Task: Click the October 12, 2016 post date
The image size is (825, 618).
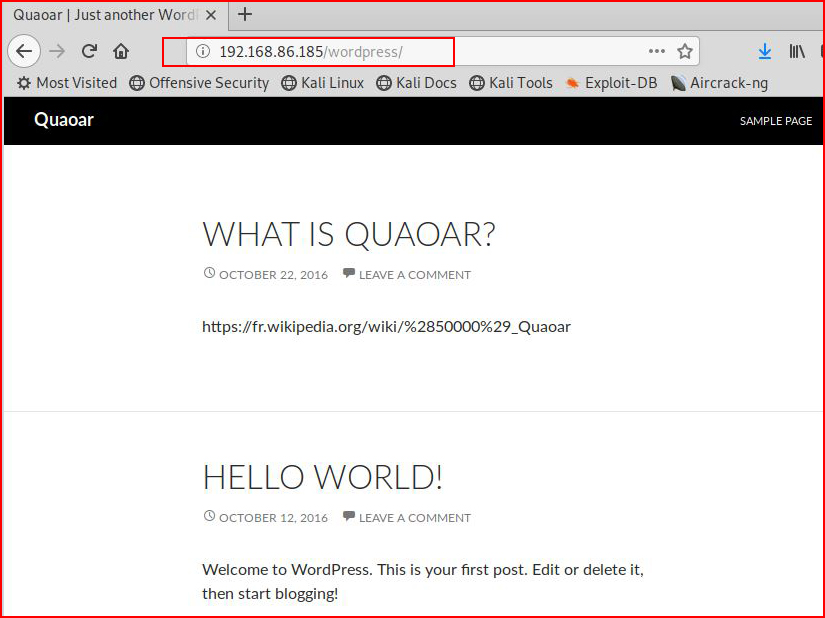Action: [x=273, y=518]
